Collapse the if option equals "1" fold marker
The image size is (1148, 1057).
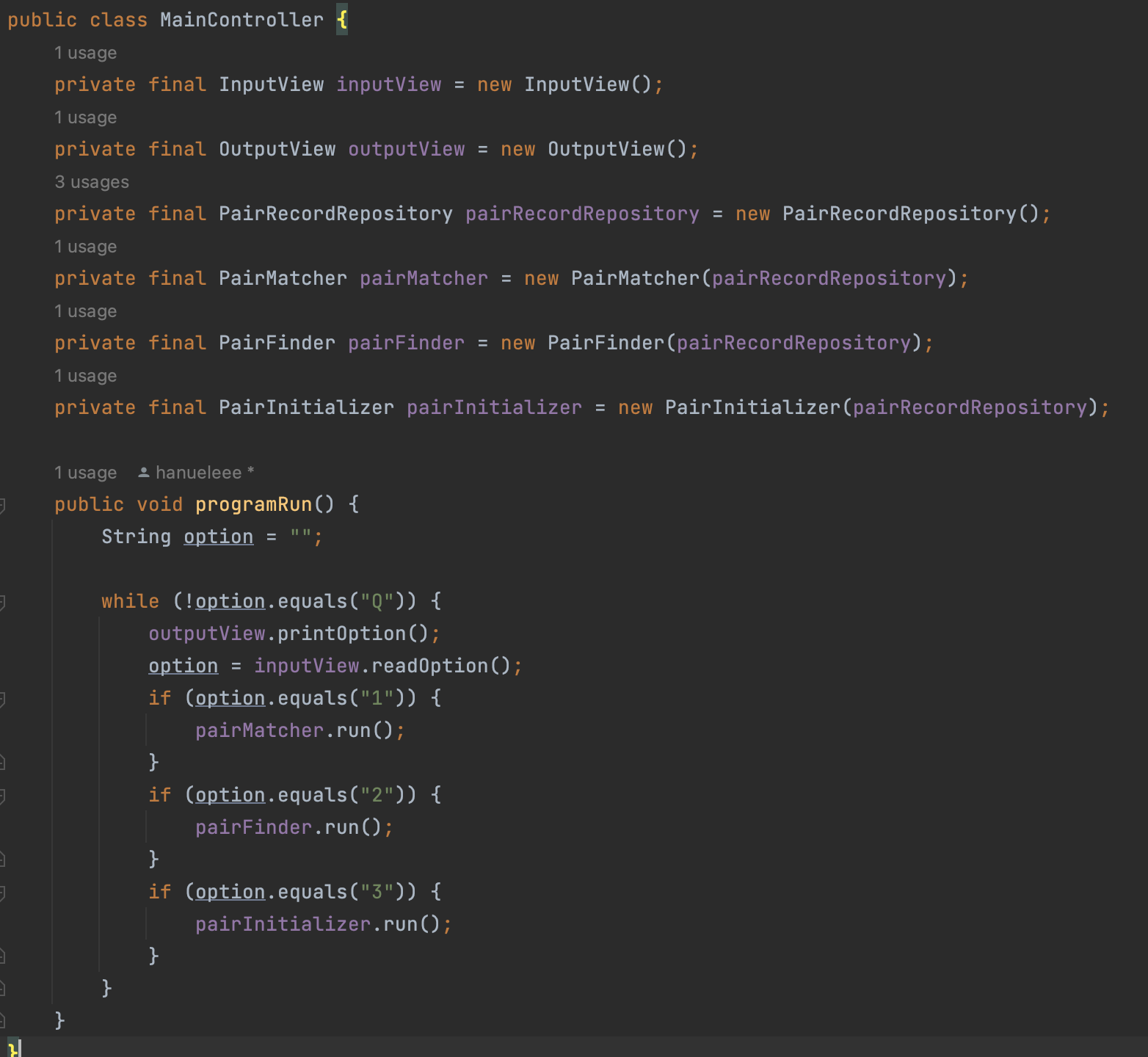2,699
